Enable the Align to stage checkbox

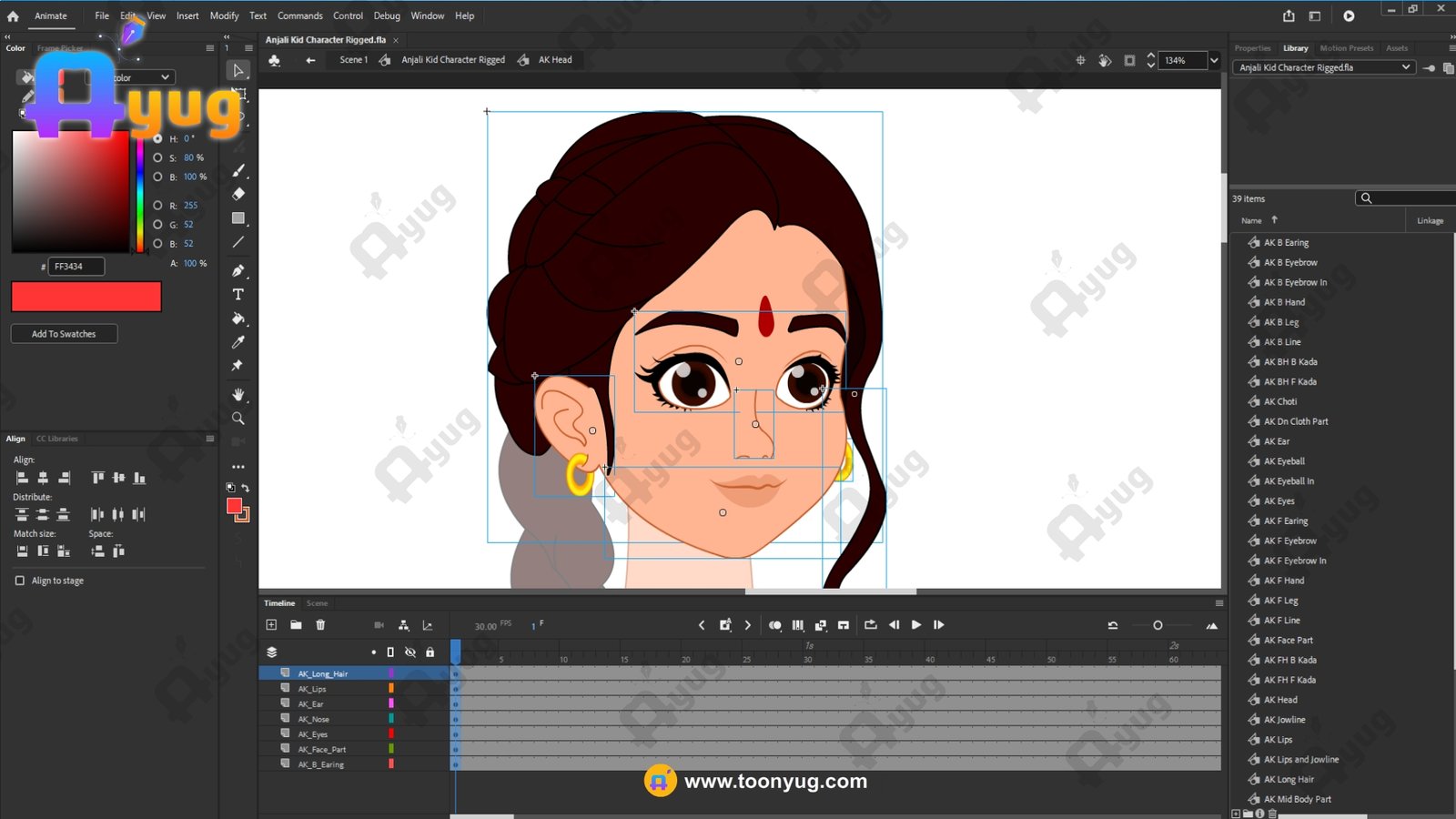click(20, 581)
